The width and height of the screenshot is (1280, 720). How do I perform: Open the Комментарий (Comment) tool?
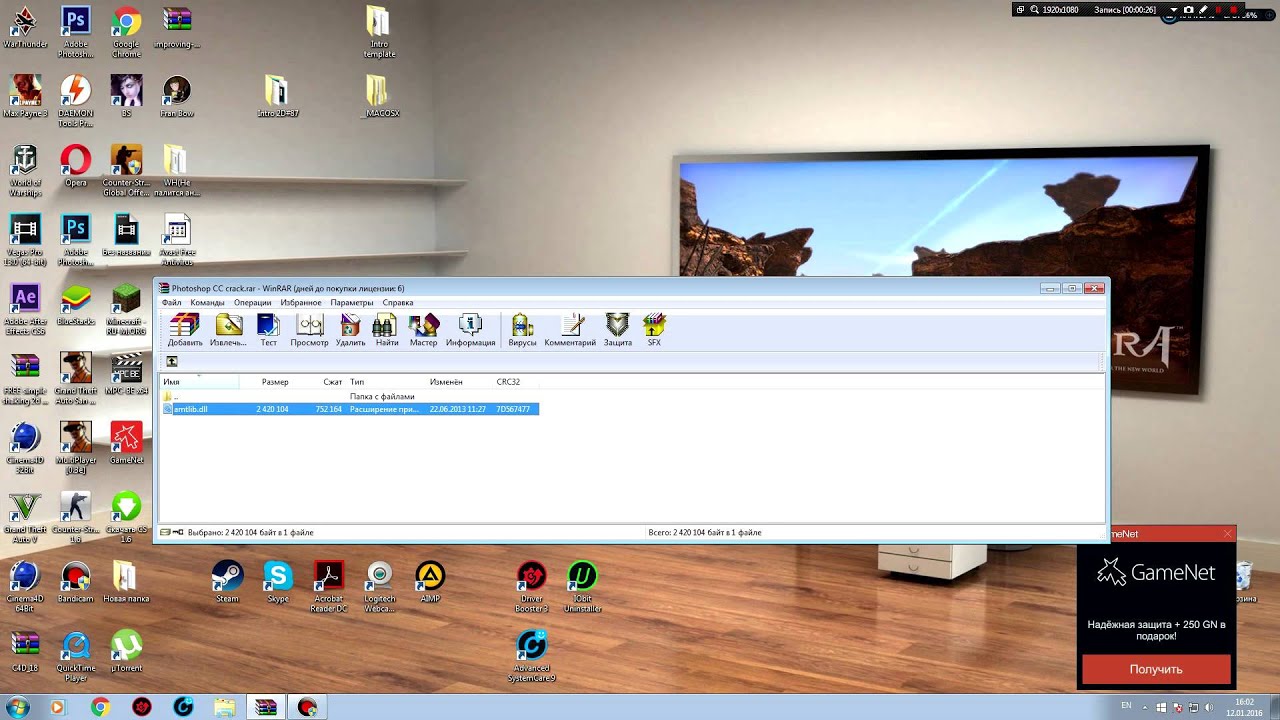(570, 330)
